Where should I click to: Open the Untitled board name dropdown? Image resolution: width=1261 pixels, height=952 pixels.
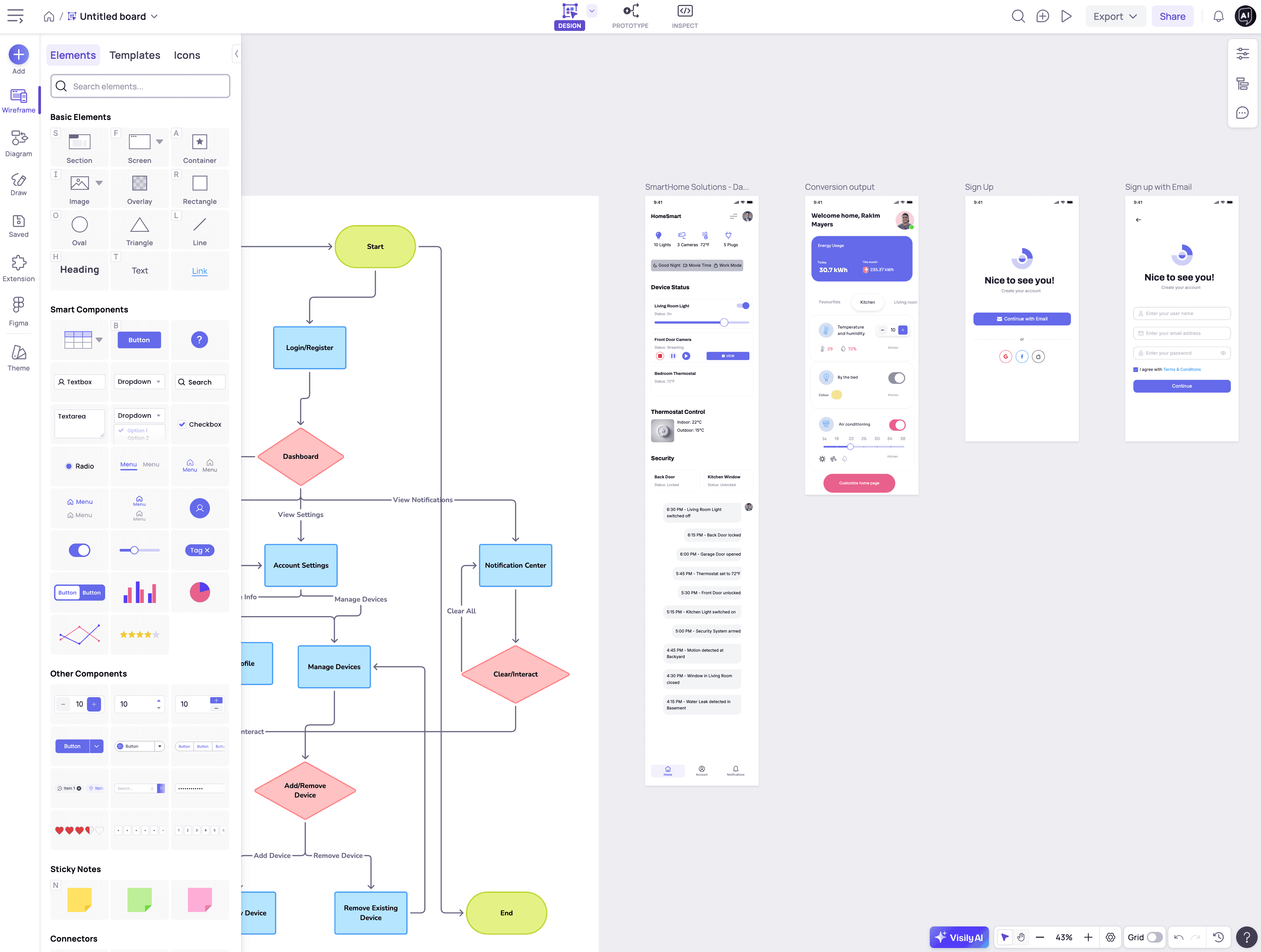click(155, 16)
